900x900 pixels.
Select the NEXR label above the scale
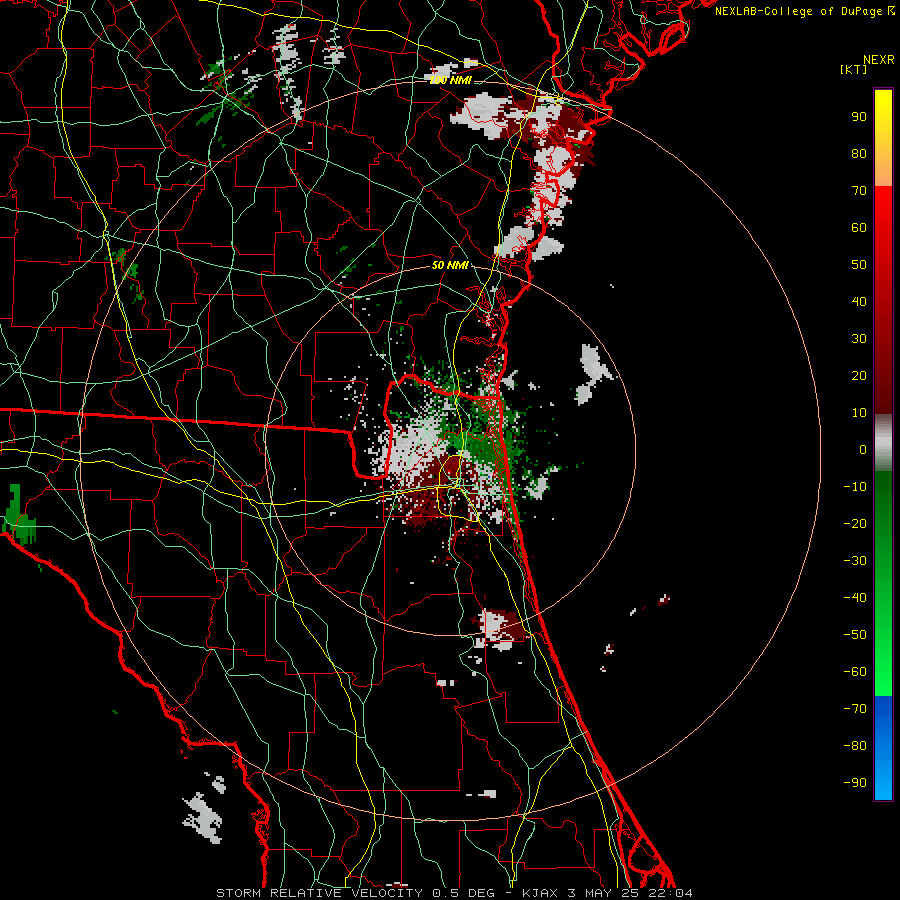click(879, 60)
